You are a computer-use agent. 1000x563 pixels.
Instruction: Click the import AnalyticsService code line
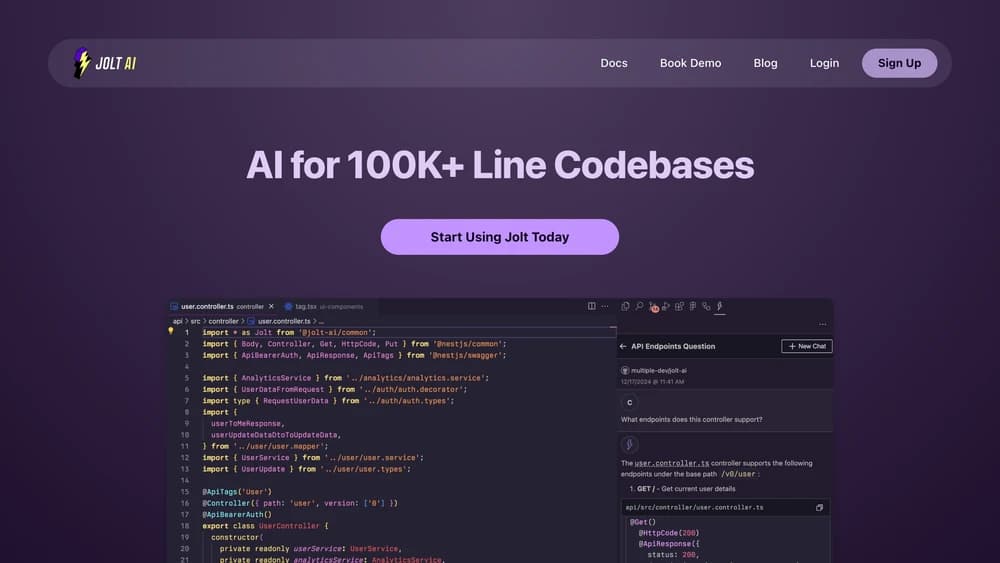346,378
